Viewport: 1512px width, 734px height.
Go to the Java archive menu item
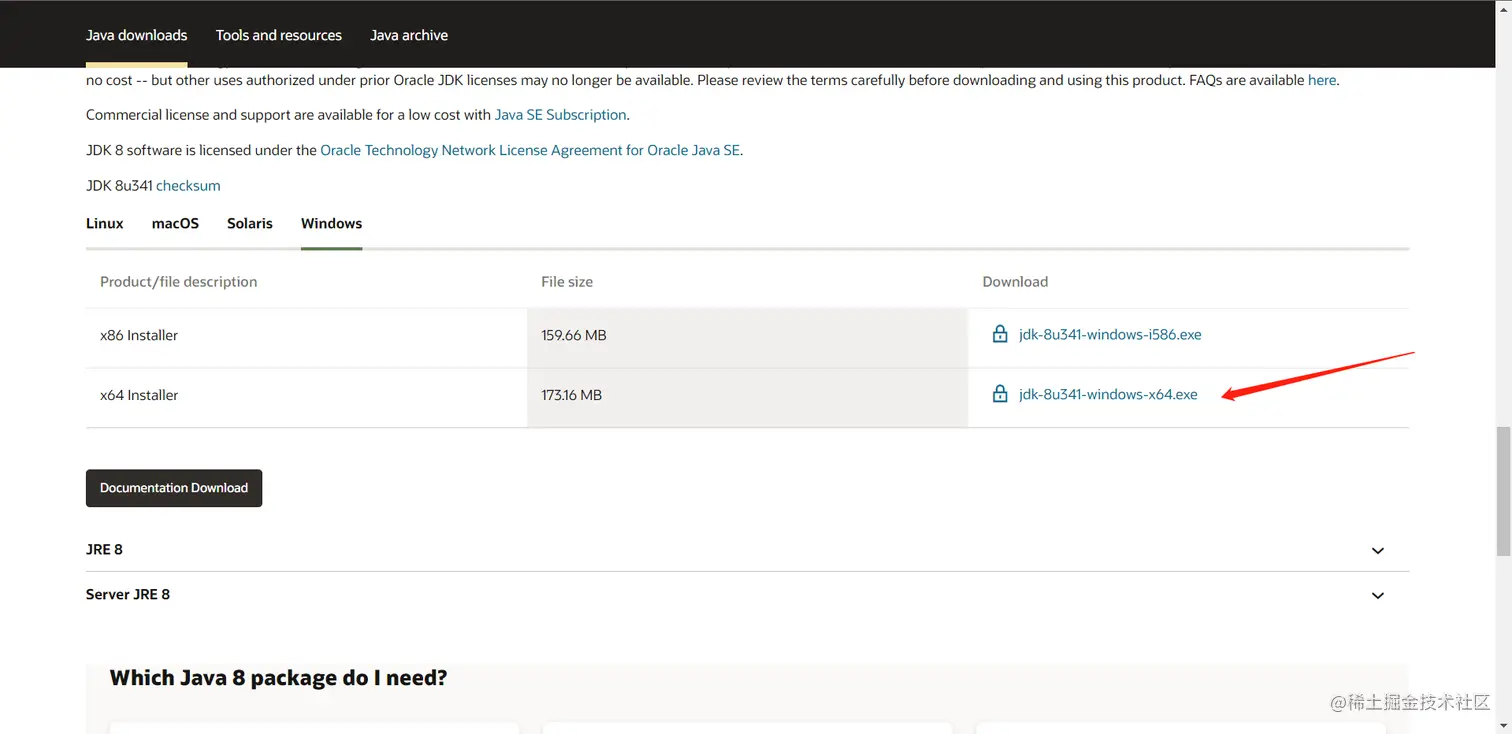[x=409, y=35]
